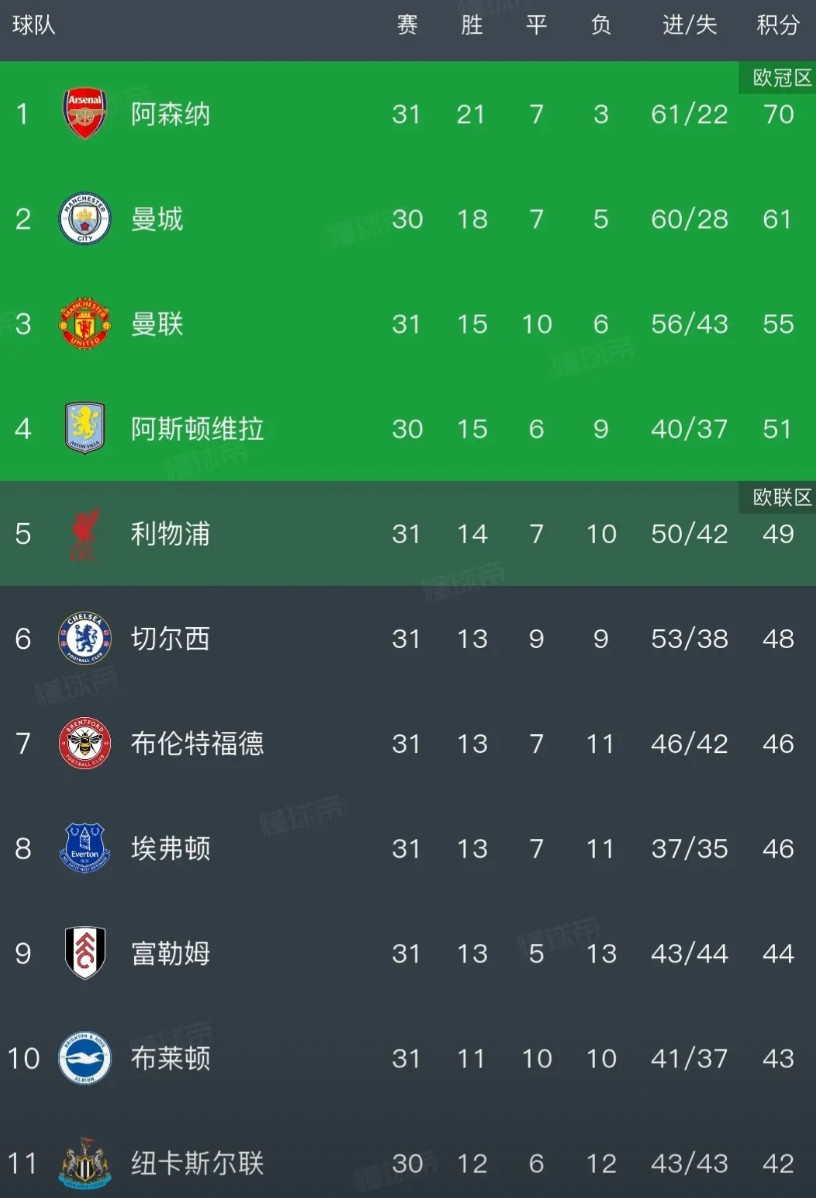Click the Arsenal club crest
The height and width of the screenshot is (1198, 816).
click(85, 114)
